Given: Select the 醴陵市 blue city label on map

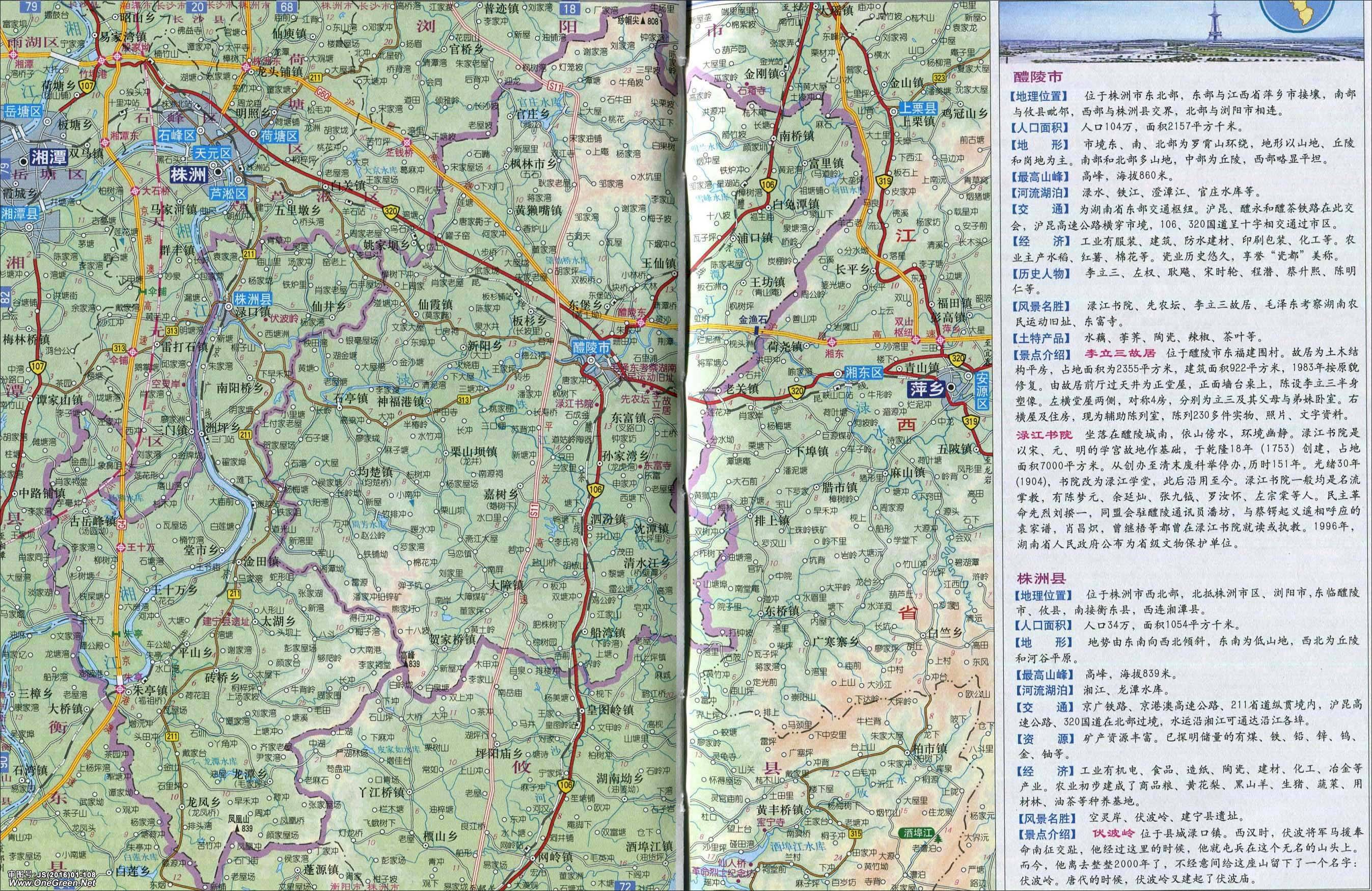Looking at the screenshot, I should tap(591, 348).
